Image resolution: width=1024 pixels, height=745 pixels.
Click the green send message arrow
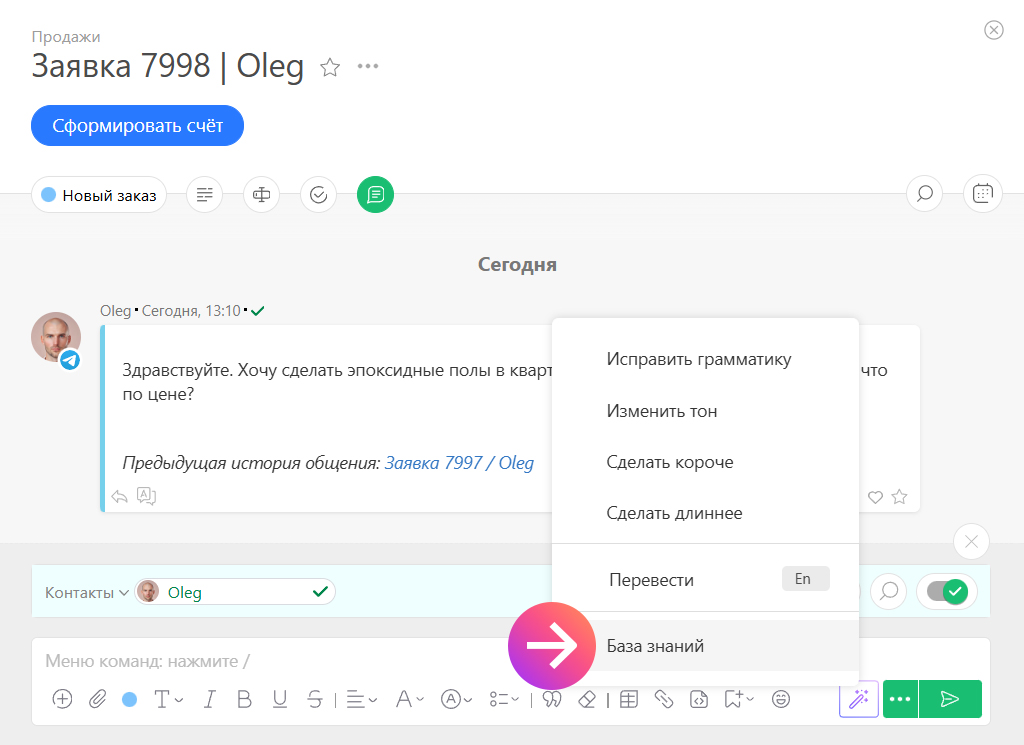click(x=950, y=699)
